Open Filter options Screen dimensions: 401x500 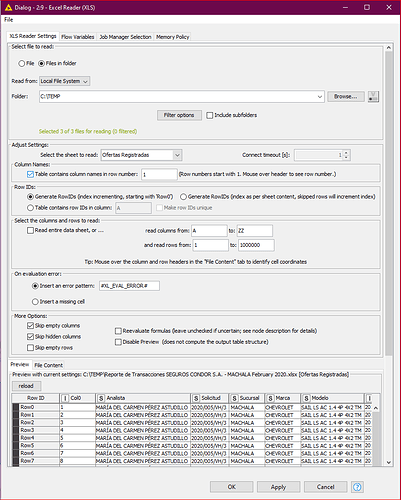(179, 115)
